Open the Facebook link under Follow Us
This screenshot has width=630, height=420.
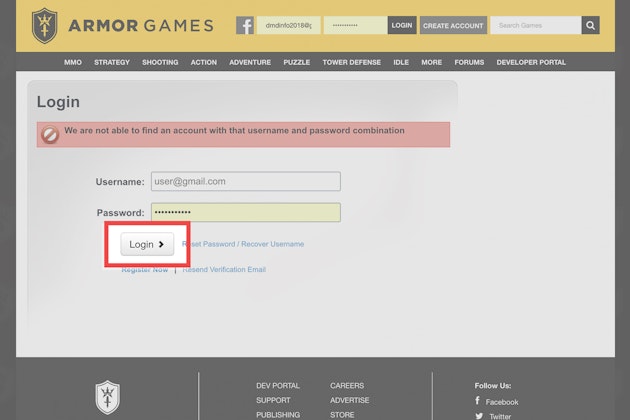pos(497,402)
